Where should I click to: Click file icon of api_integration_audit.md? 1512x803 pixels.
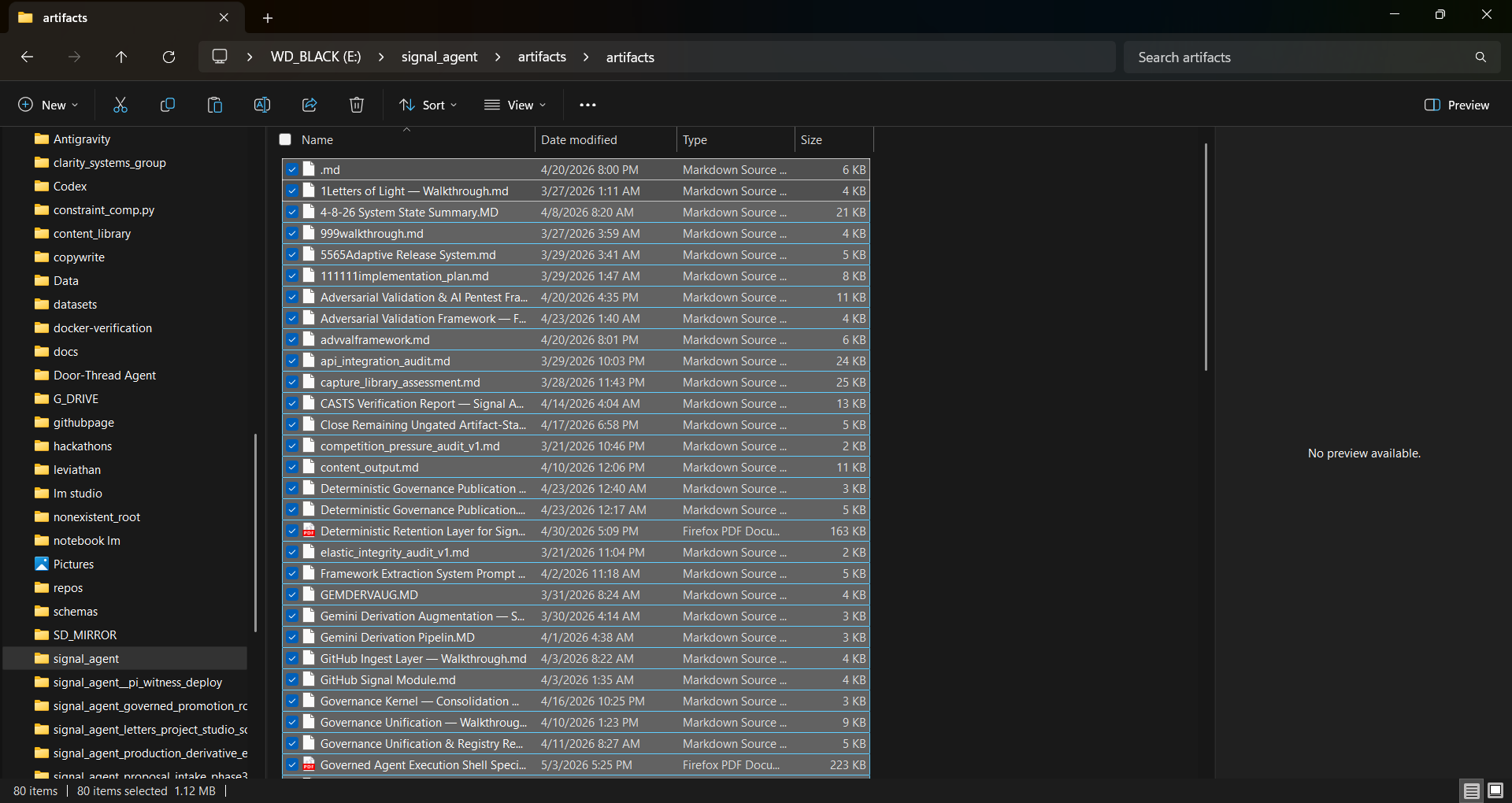click(309, 361)
